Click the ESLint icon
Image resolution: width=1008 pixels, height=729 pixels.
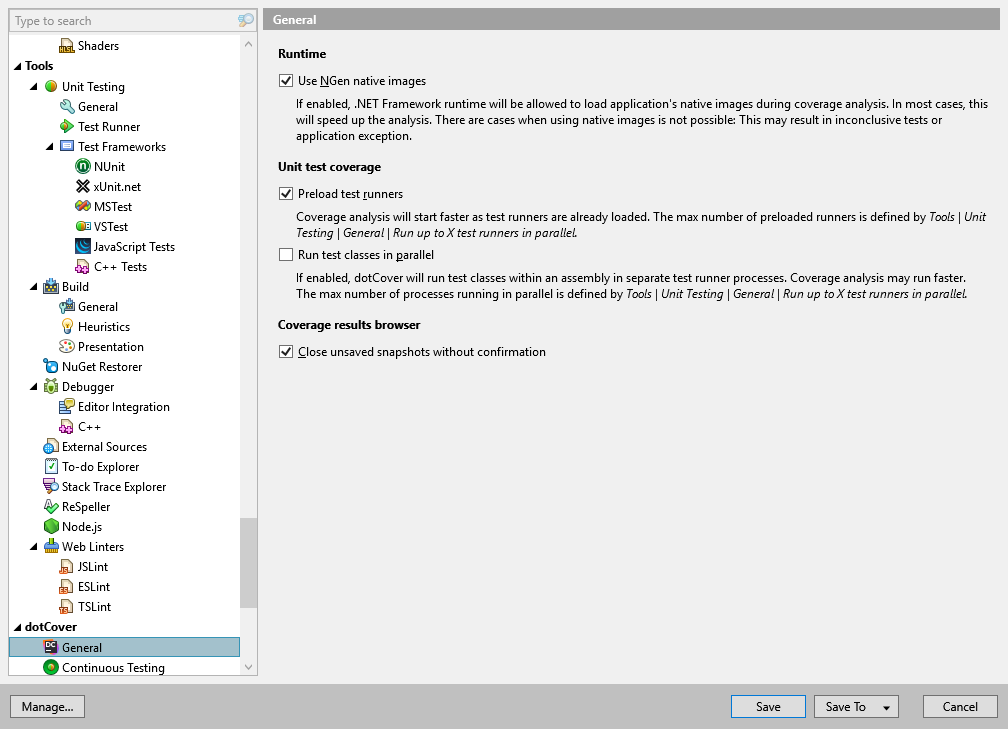67,586
